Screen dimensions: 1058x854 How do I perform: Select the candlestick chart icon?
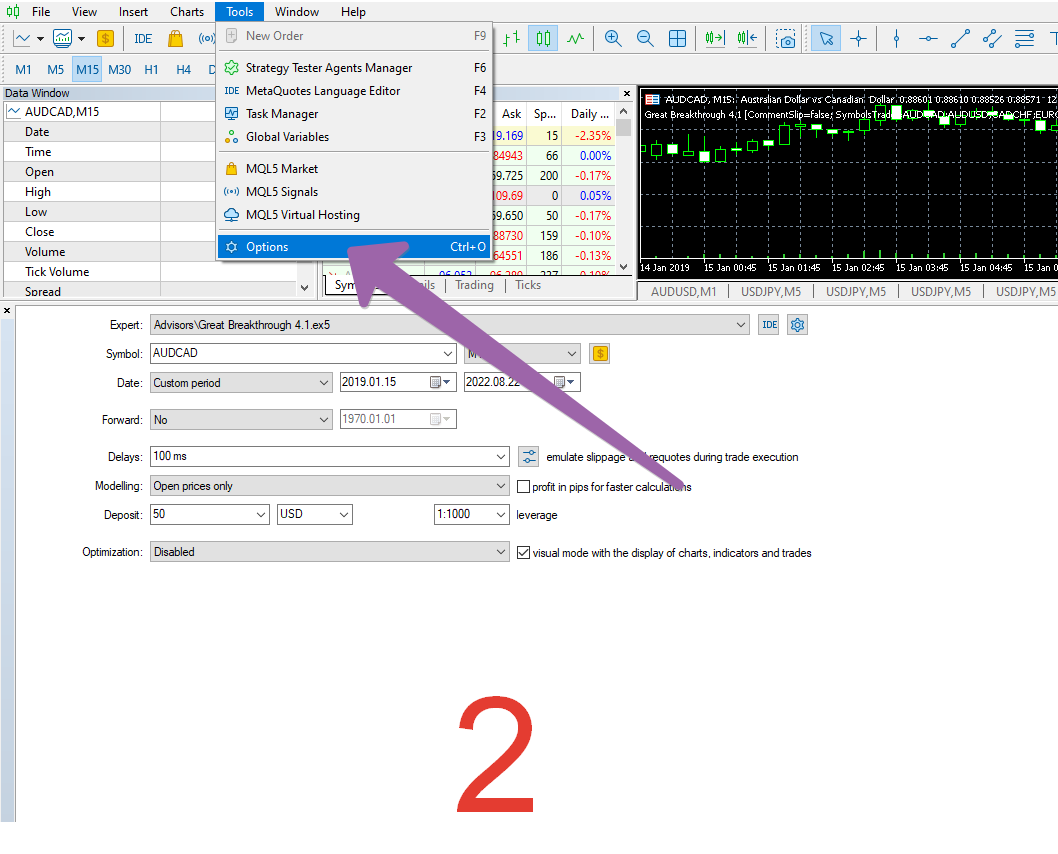coord(543,38)
